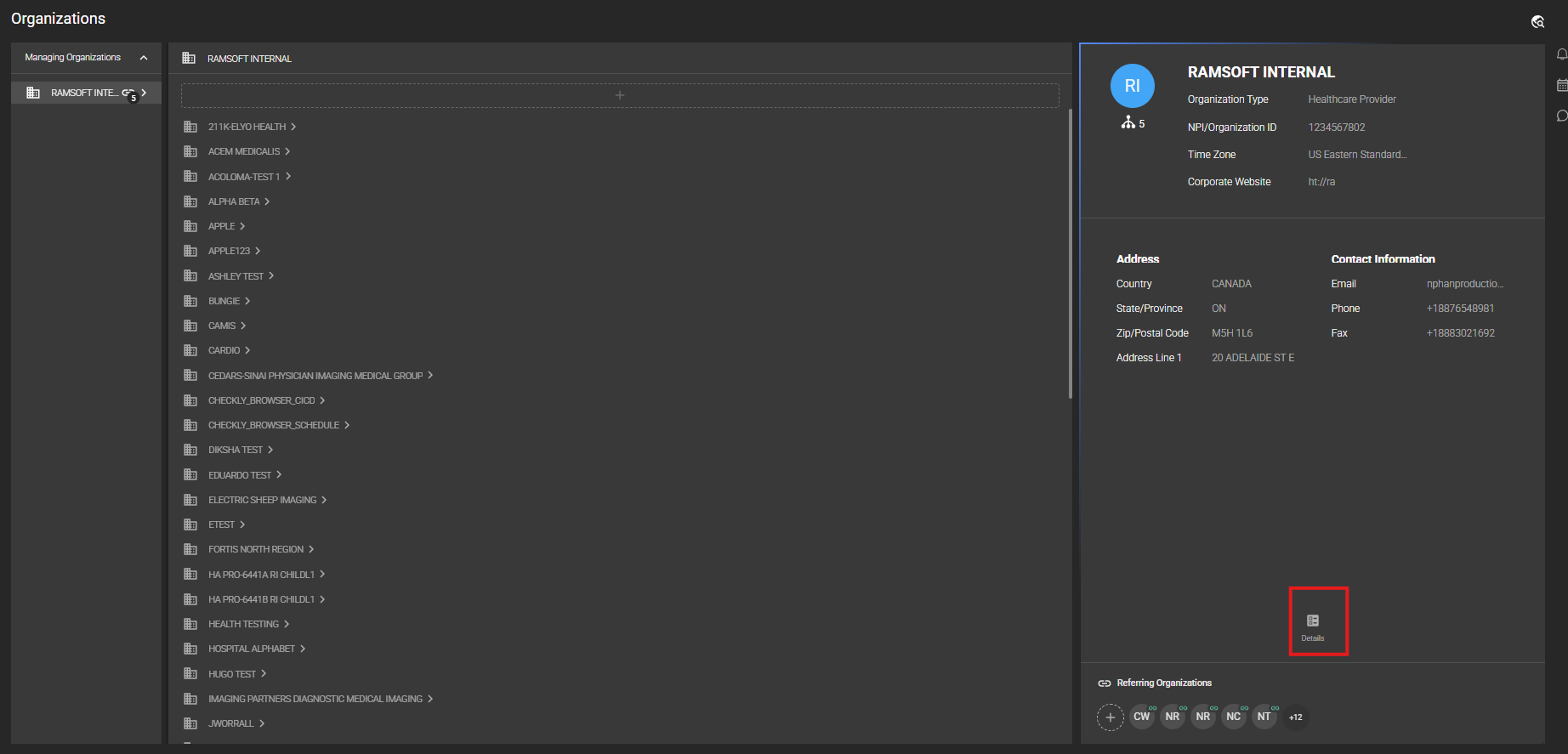This screenshot has width=1568, height=754.
Task: Click the child organizations hierarchy icon
Action: tap(1128, 123)
